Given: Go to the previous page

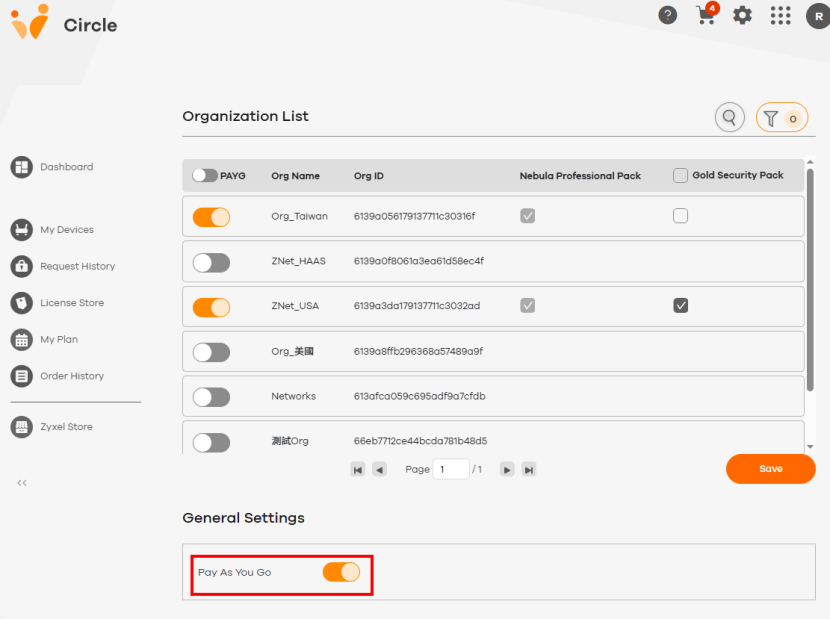Looking at the screenshot, I should 380,470.
